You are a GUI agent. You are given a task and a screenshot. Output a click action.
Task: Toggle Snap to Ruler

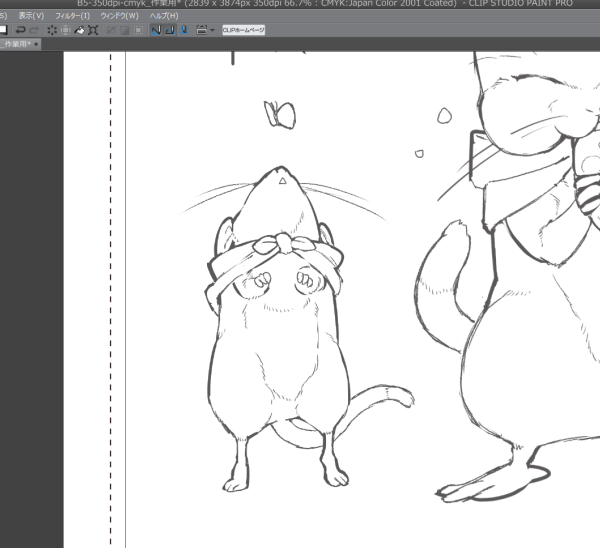point(156,30)
